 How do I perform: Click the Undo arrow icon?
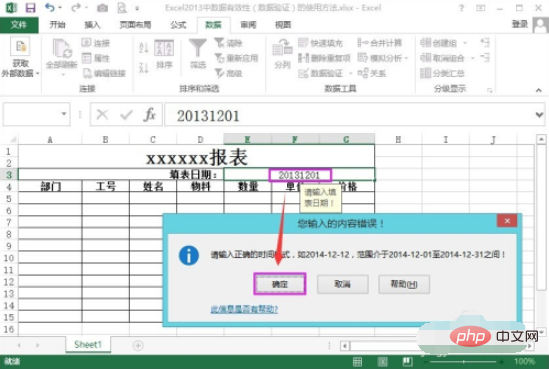[x=50, y=7]
